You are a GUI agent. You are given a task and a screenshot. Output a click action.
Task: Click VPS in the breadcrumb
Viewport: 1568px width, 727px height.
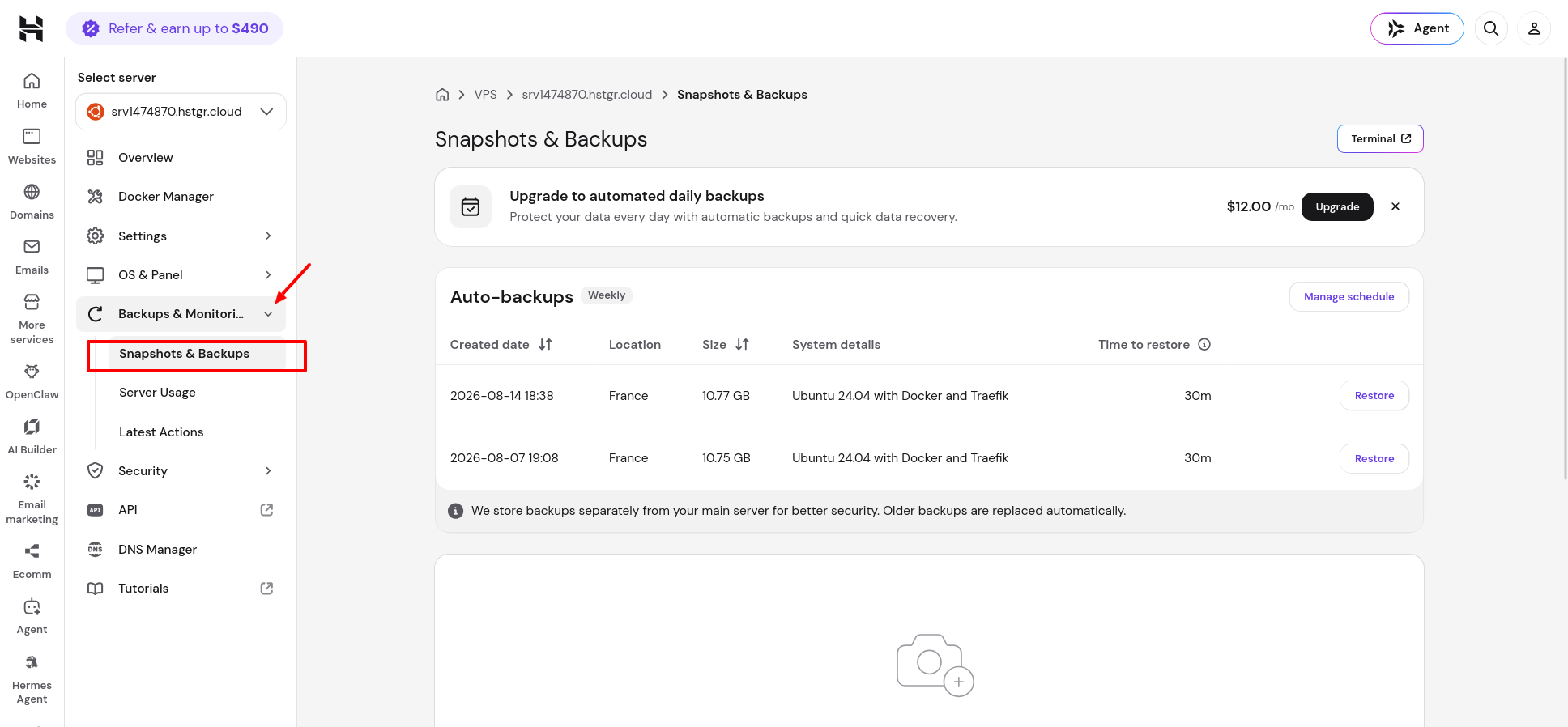point(485,95)
